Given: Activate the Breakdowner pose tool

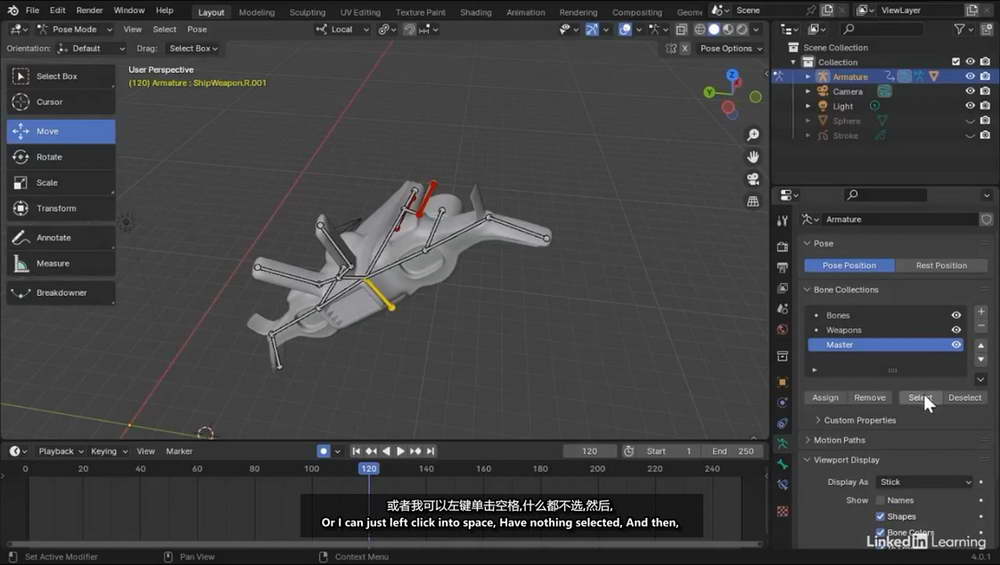Looking at the screenshot, I should 61,293.
